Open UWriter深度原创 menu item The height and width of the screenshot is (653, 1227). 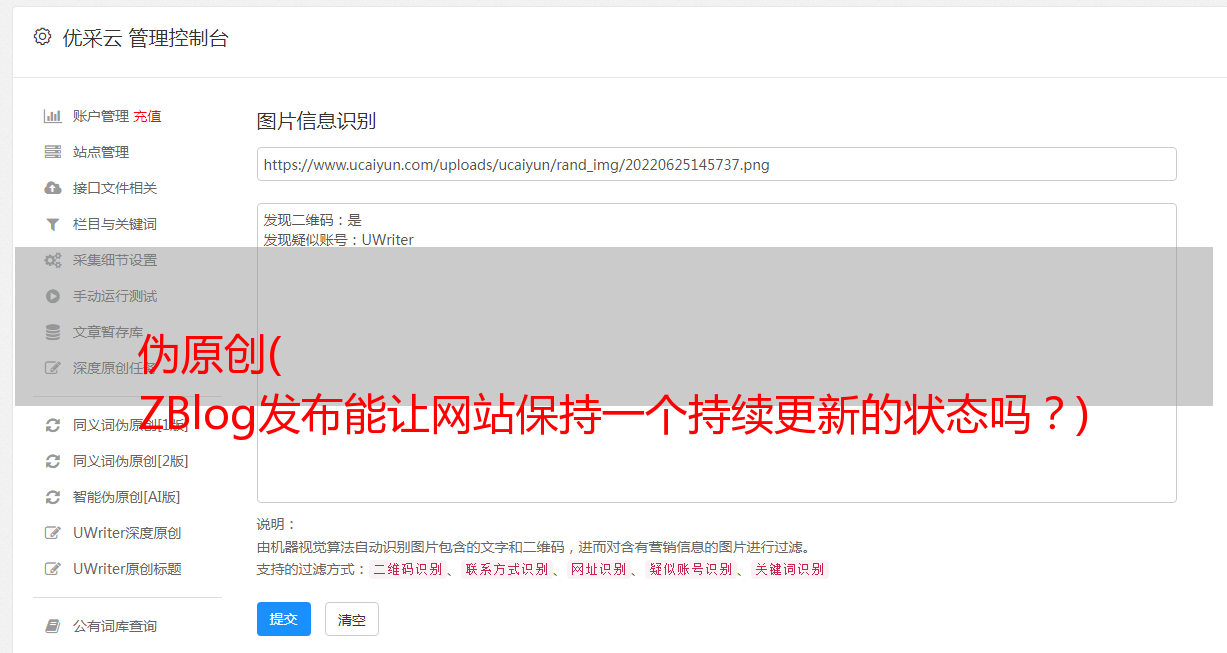[x=127, y=533]
